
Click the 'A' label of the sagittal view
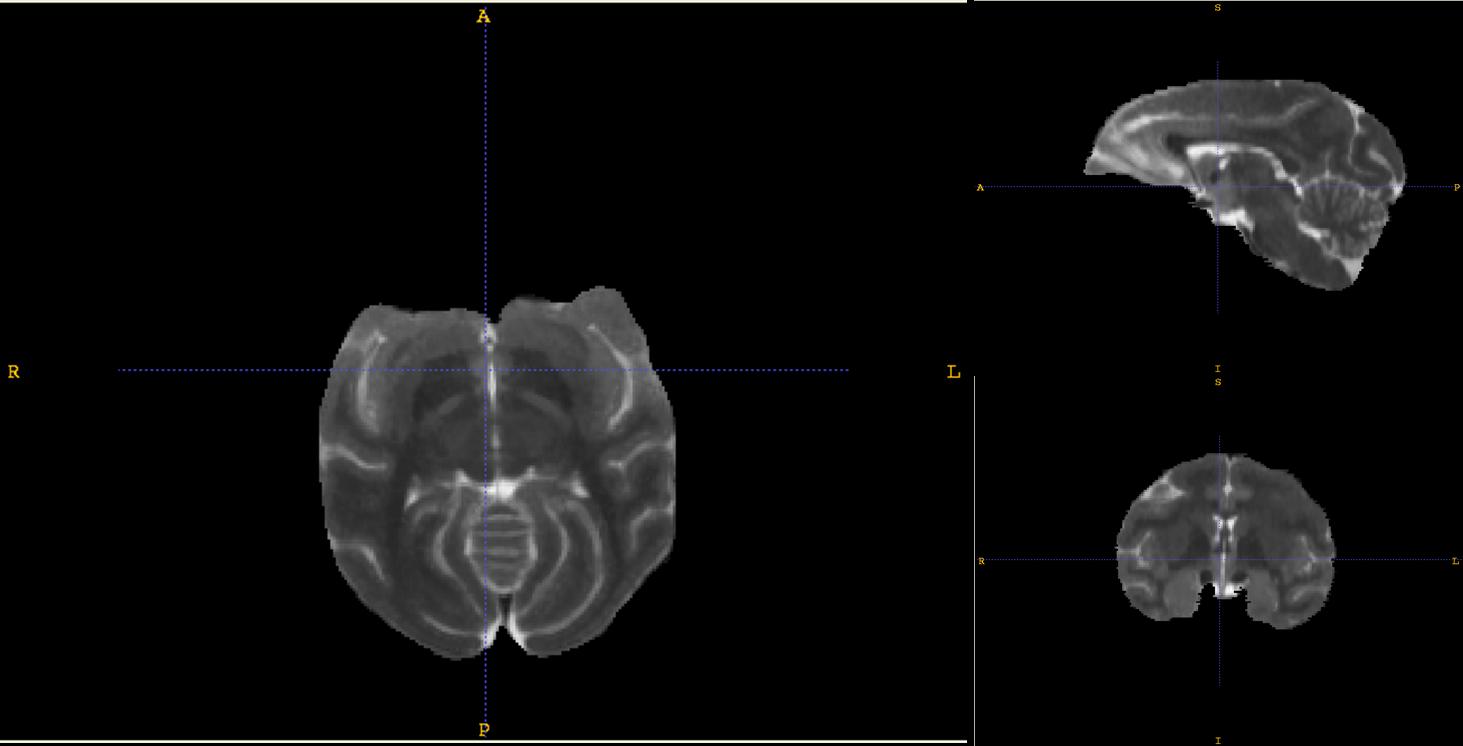(x=980, y=188)
